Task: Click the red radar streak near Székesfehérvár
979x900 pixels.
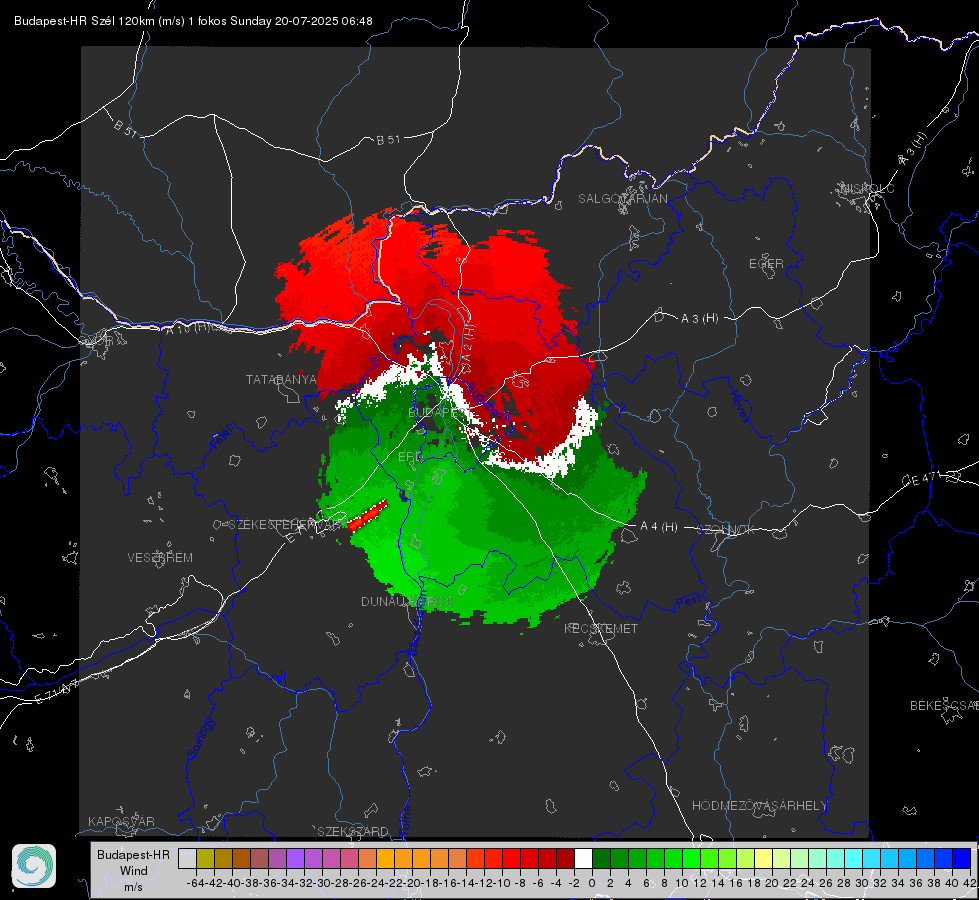Action: (368, 515)
